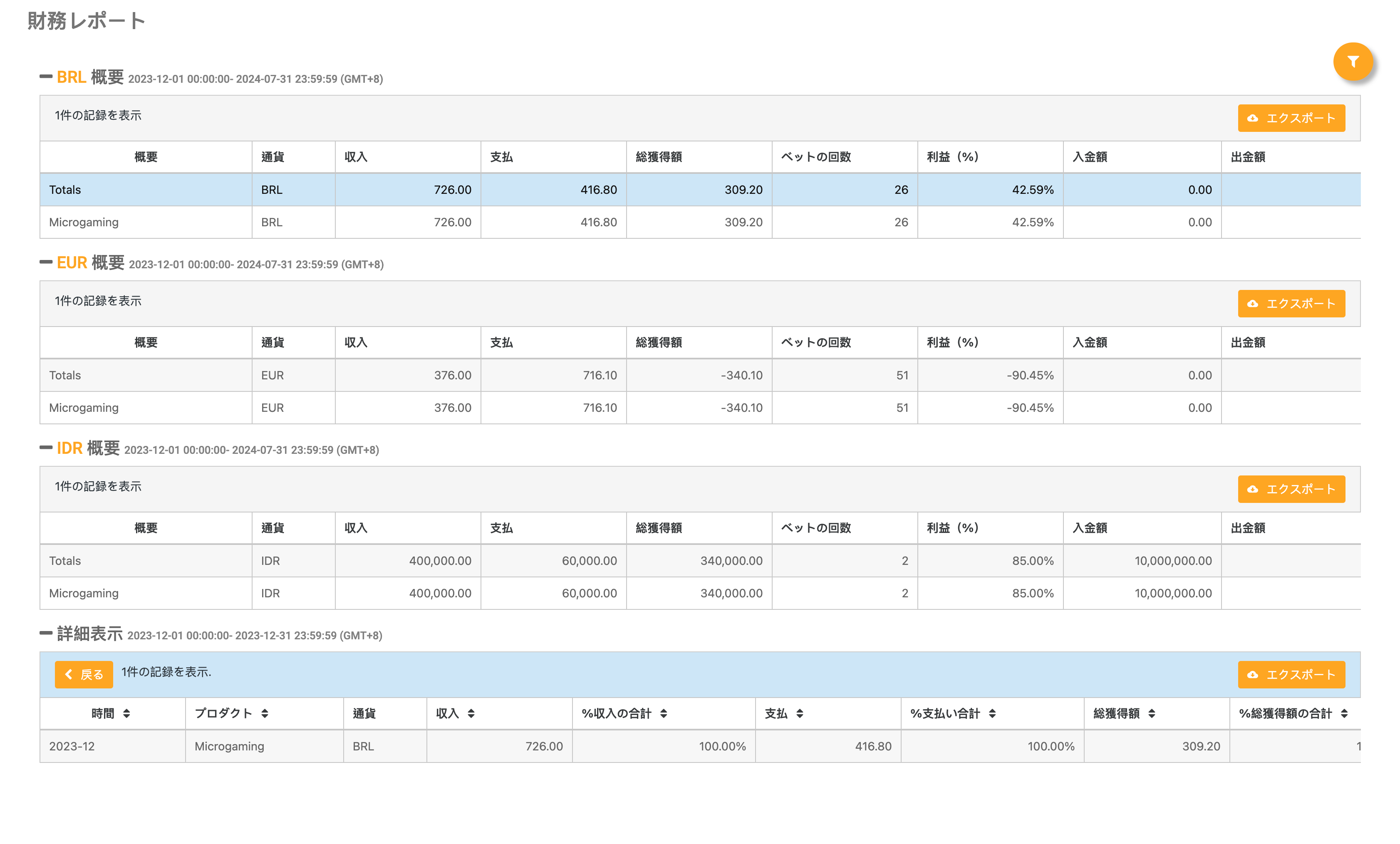Select the Microgaming row in BRL table

84,222
